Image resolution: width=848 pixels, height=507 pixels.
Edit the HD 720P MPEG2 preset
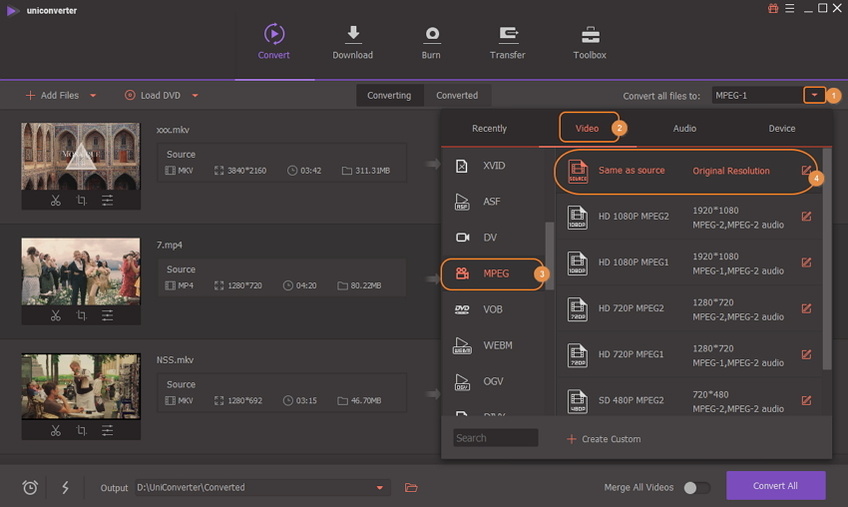pos(806,308)
